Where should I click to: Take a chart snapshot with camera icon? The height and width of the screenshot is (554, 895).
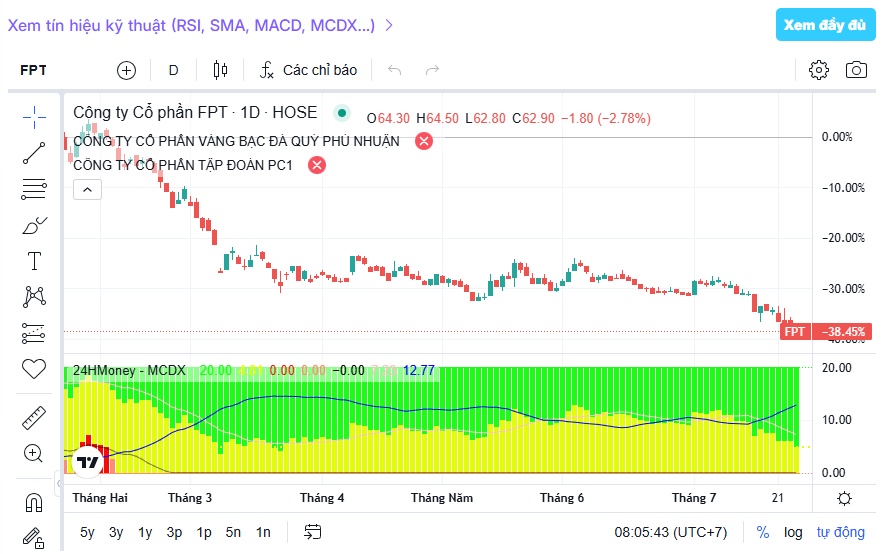coord(856,70)
